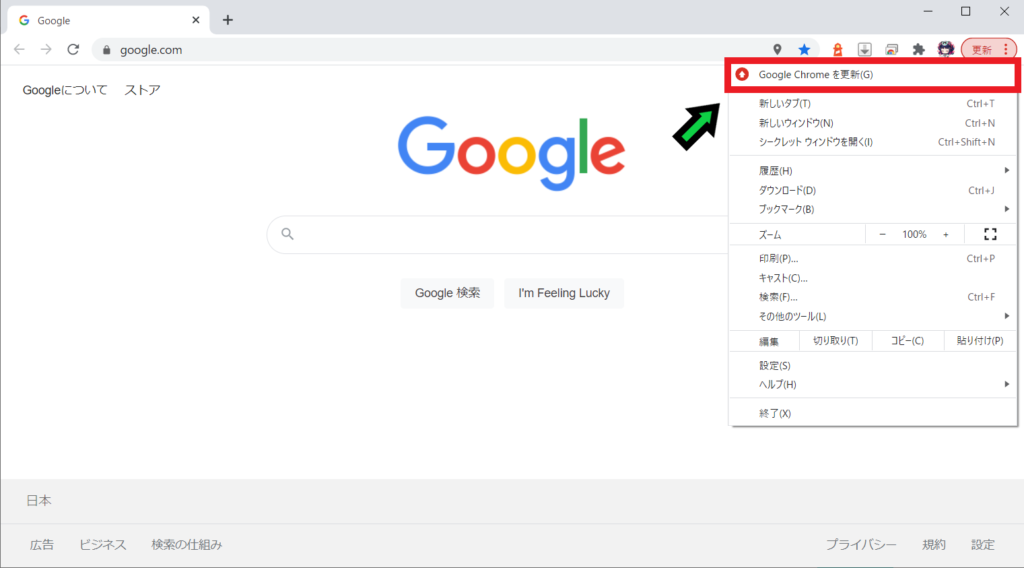The width and height of the screenshot is (1024, 568).
Task: Click the I'm Feeling Lucky button
Action: (x=564, y=293)
